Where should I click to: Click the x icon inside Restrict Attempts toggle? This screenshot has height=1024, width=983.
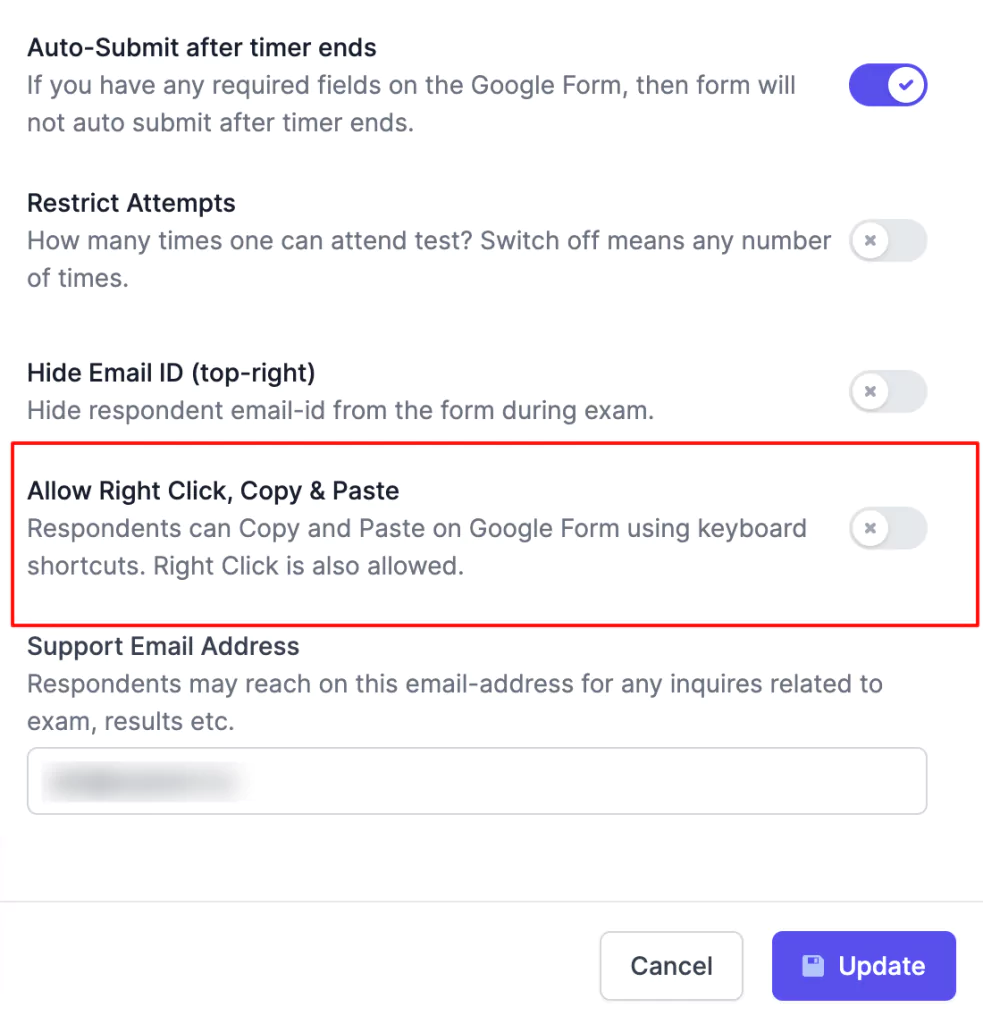(x=872, y=240)
